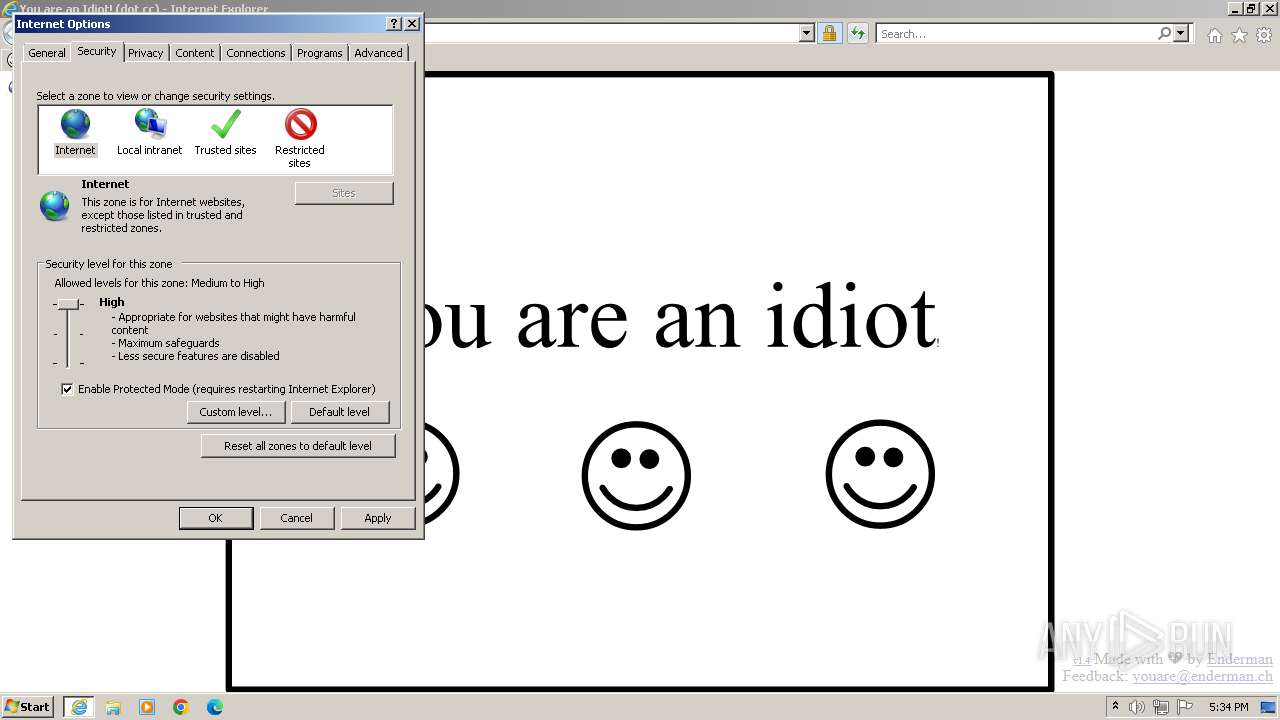Switch to the Content tab
1280x720 pixels.
click(195, 53)
